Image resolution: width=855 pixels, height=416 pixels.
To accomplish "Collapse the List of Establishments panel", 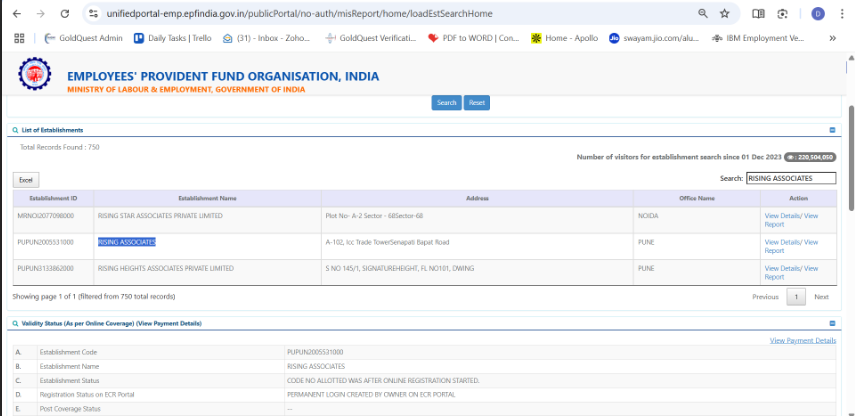I will click(x=832, y=130).
